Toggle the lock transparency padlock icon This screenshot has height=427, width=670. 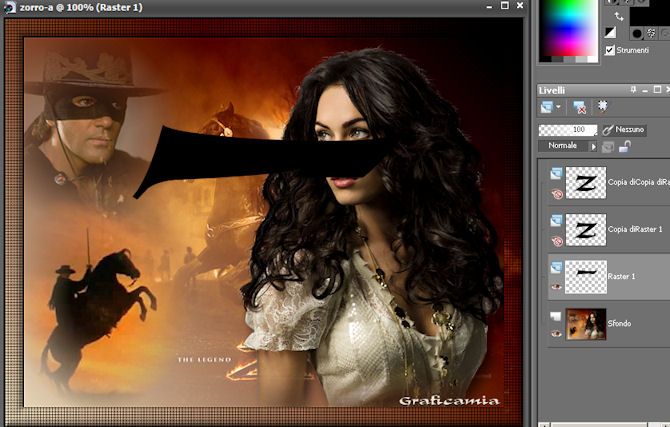pyautogui.click(x=625, y=147)
